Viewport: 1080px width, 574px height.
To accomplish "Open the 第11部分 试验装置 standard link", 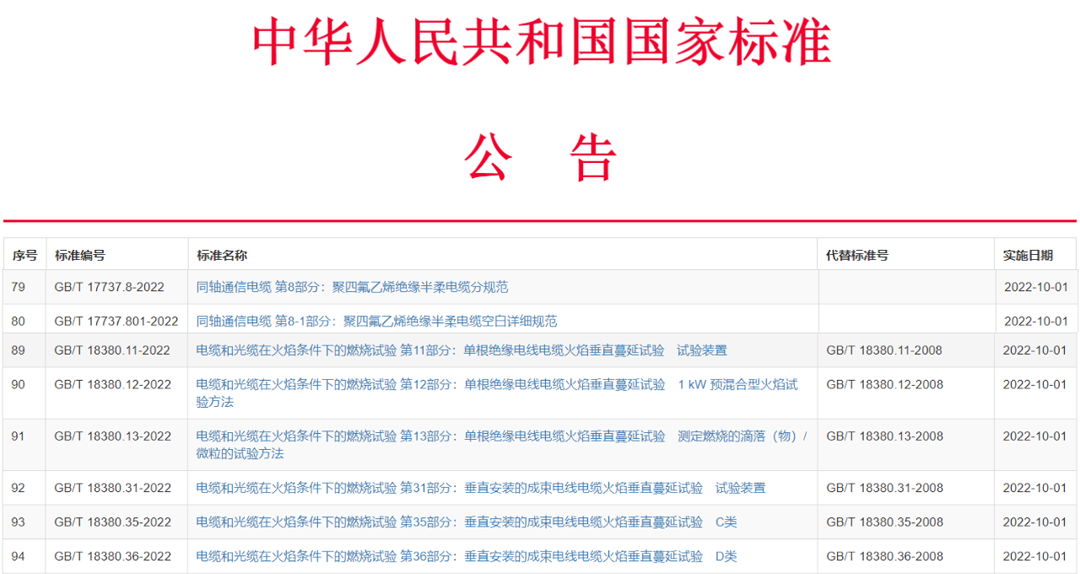I will tap(461, 350).
